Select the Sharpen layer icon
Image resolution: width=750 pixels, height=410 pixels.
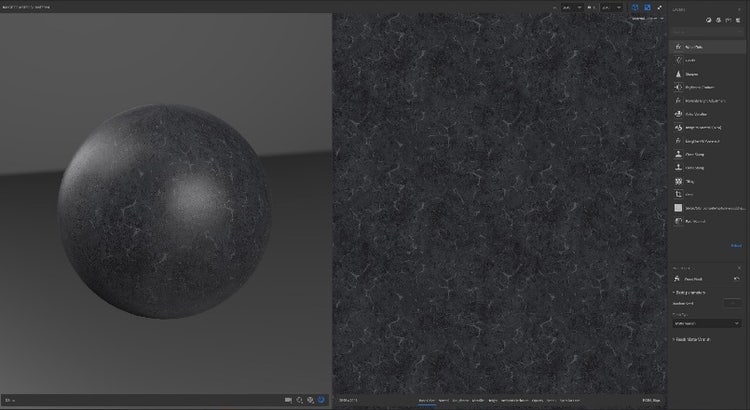coord(678,74)
